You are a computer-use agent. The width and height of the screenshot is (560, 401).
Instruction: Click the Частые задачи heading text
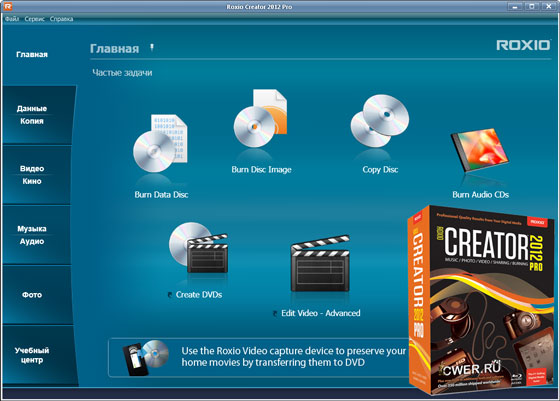pos(122,72)
